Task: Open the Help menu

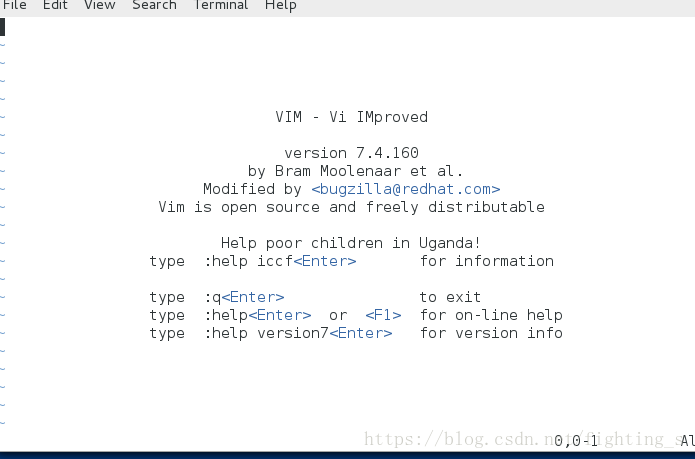Action: 281,5
